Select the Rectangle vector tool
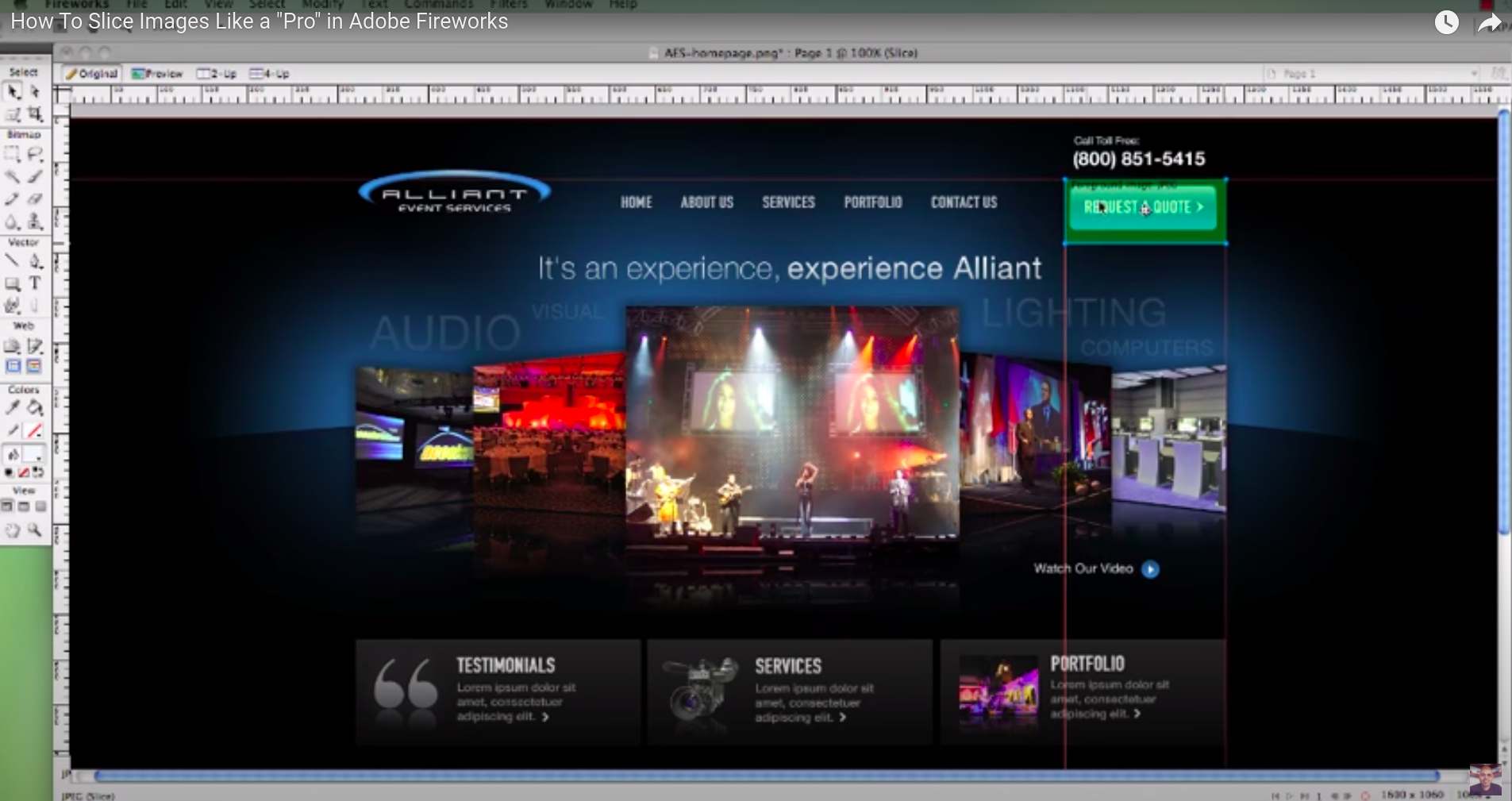This screenshot has height=801, width=1512. [x=13, y=283]
